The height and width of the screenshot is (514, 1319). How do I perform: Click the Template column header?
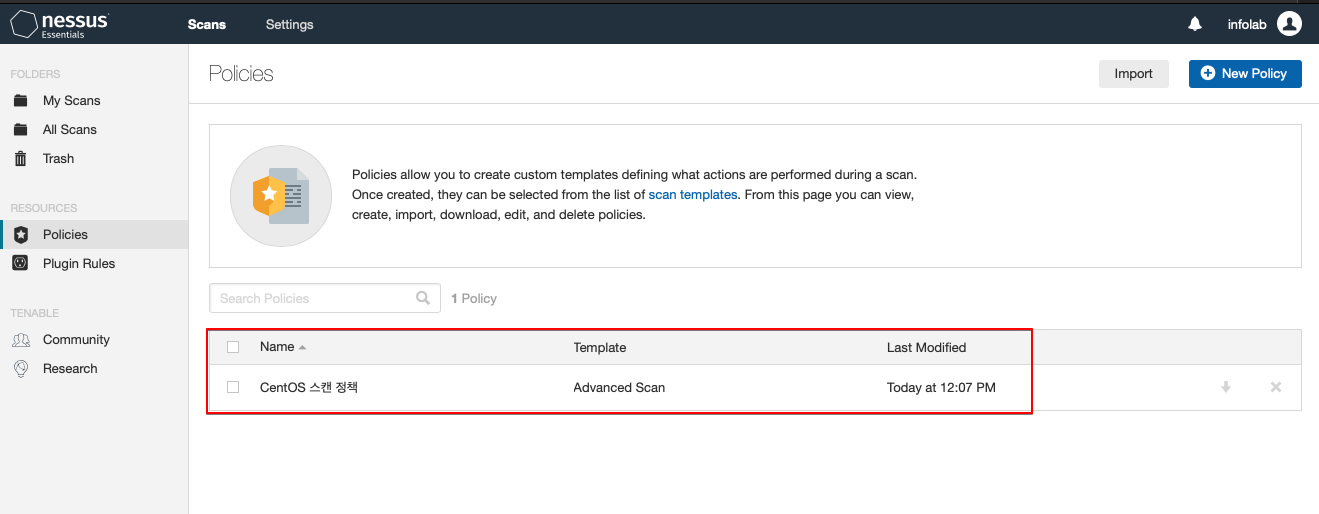point(600,347)
